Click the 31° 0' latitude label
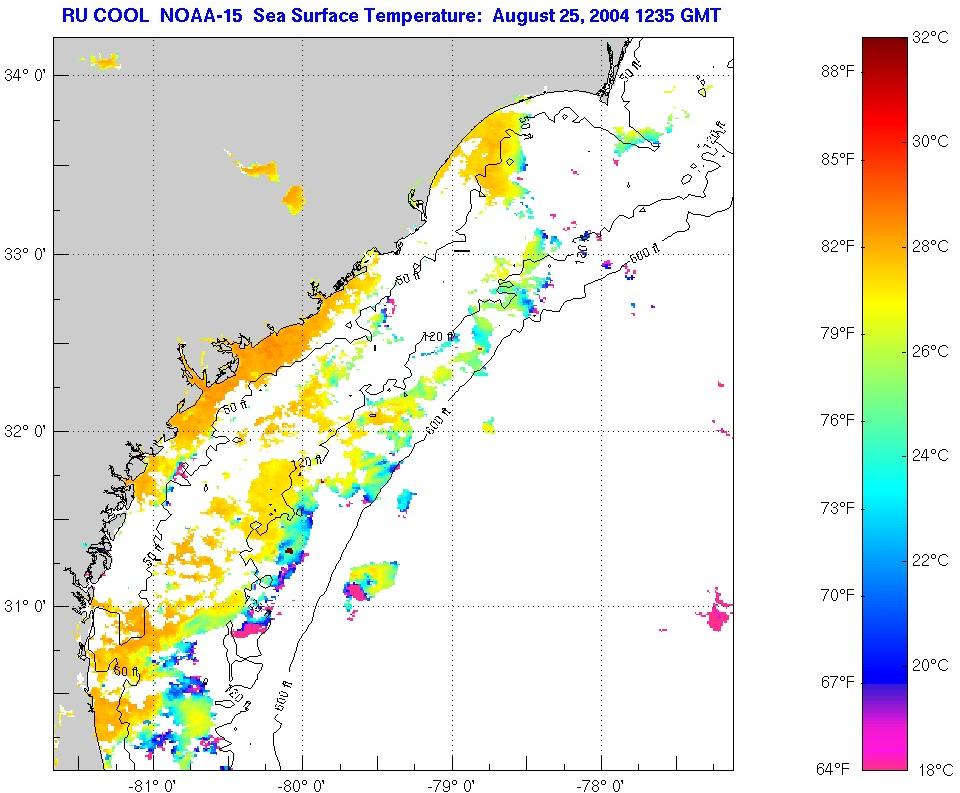The image size is (960, 793). pos(24,606)
